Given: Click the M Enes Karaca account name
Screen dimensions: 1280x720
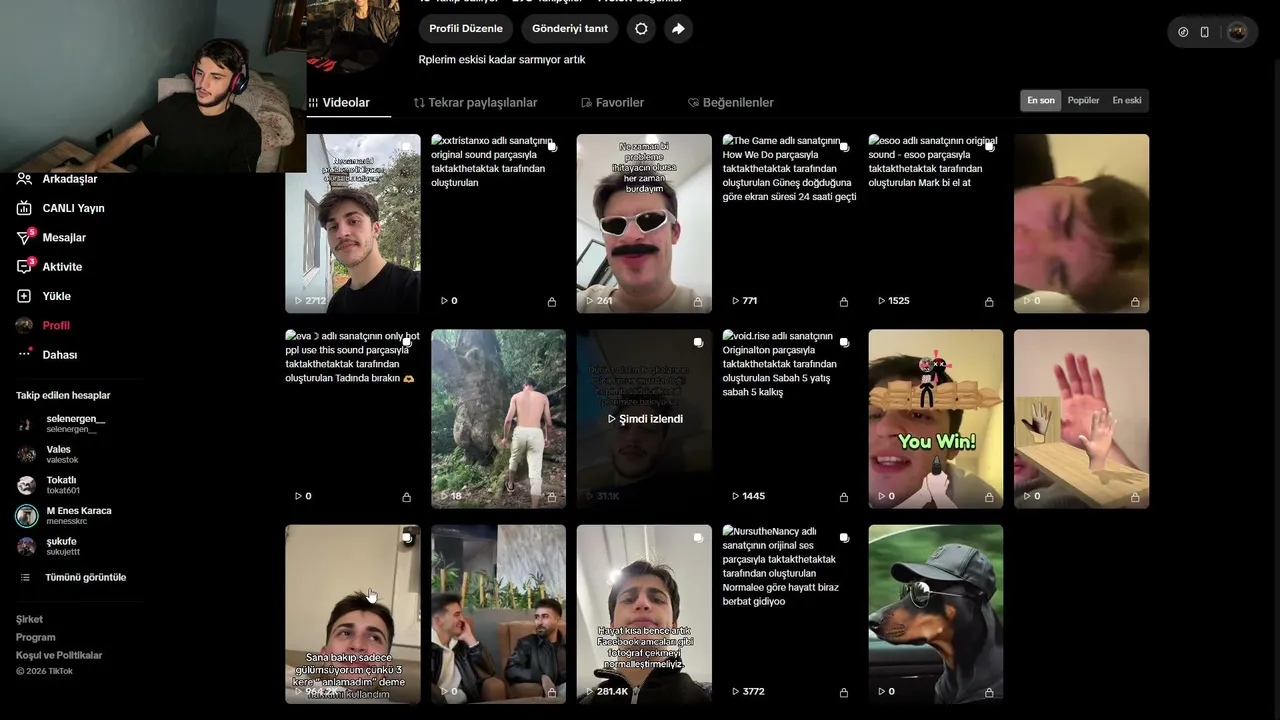Looking at the screenshot, I should tap(79, 511).
